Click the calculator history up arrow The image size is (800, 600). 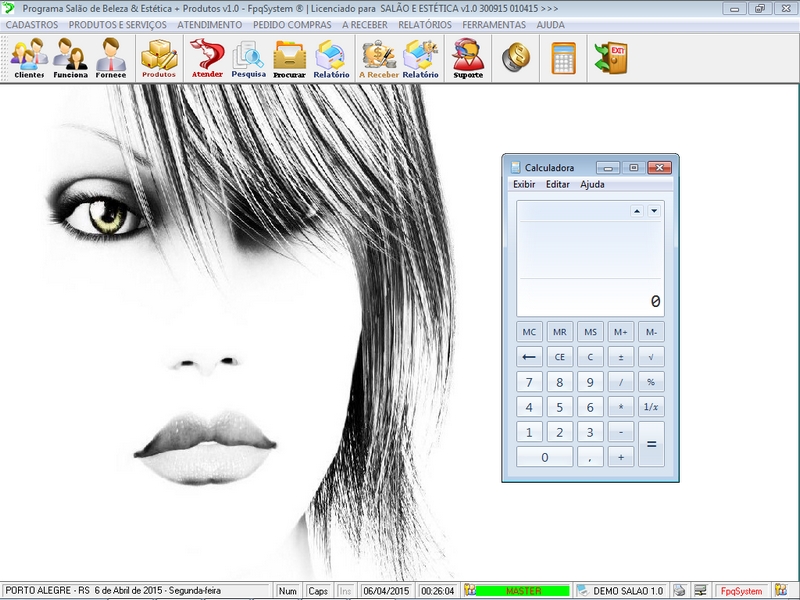(636, 211)
